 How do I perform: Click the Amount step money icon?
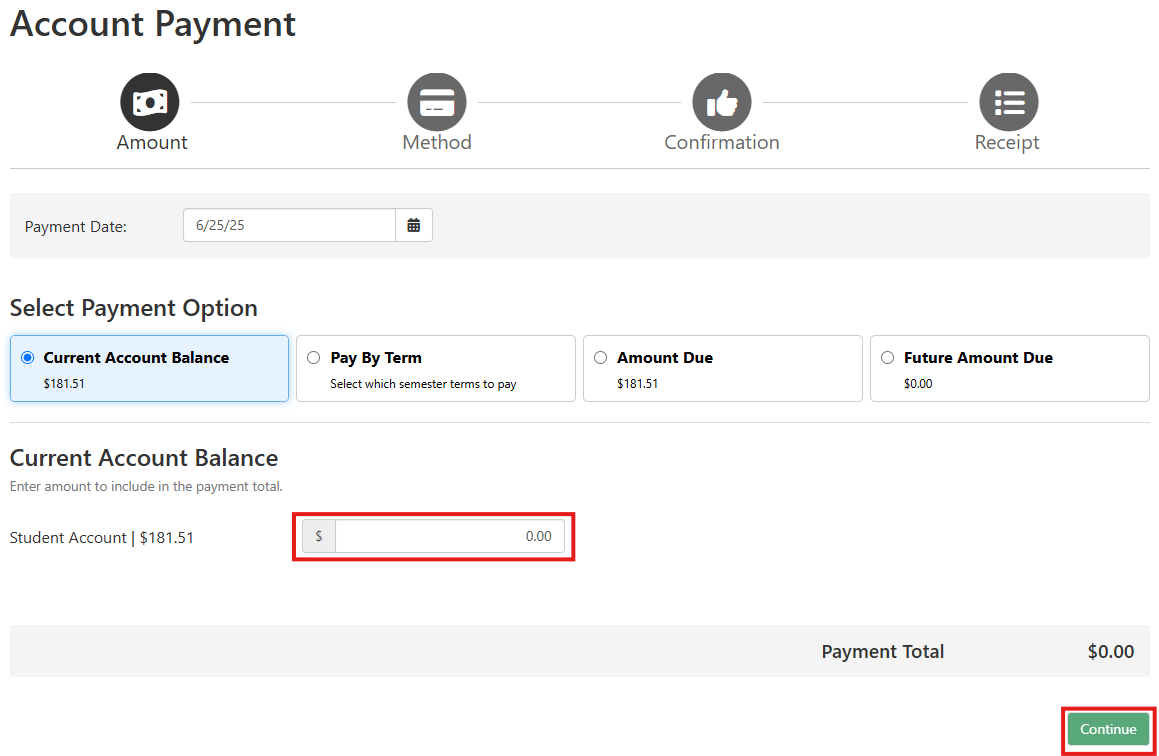(x=150, y=102)
